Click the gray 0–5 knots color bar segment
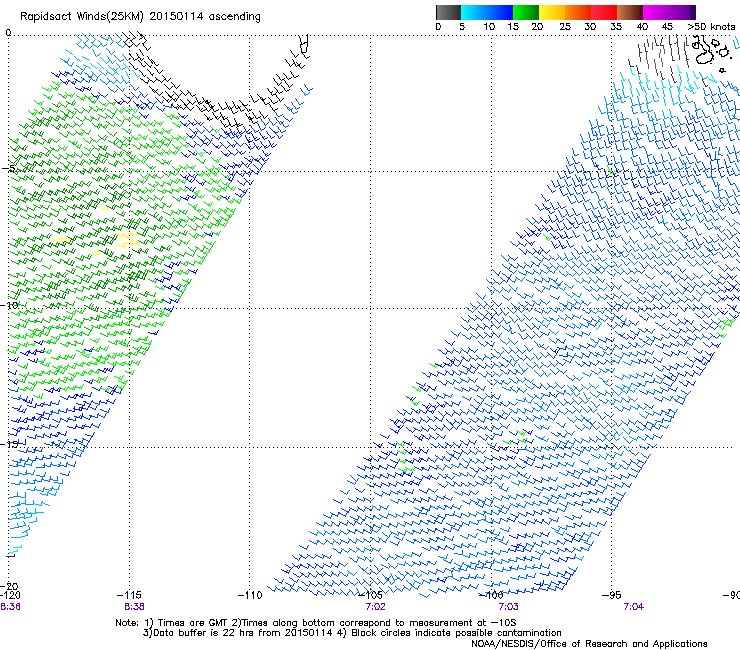The width and height of the screenshot is (740, 650). pos(448,12)
